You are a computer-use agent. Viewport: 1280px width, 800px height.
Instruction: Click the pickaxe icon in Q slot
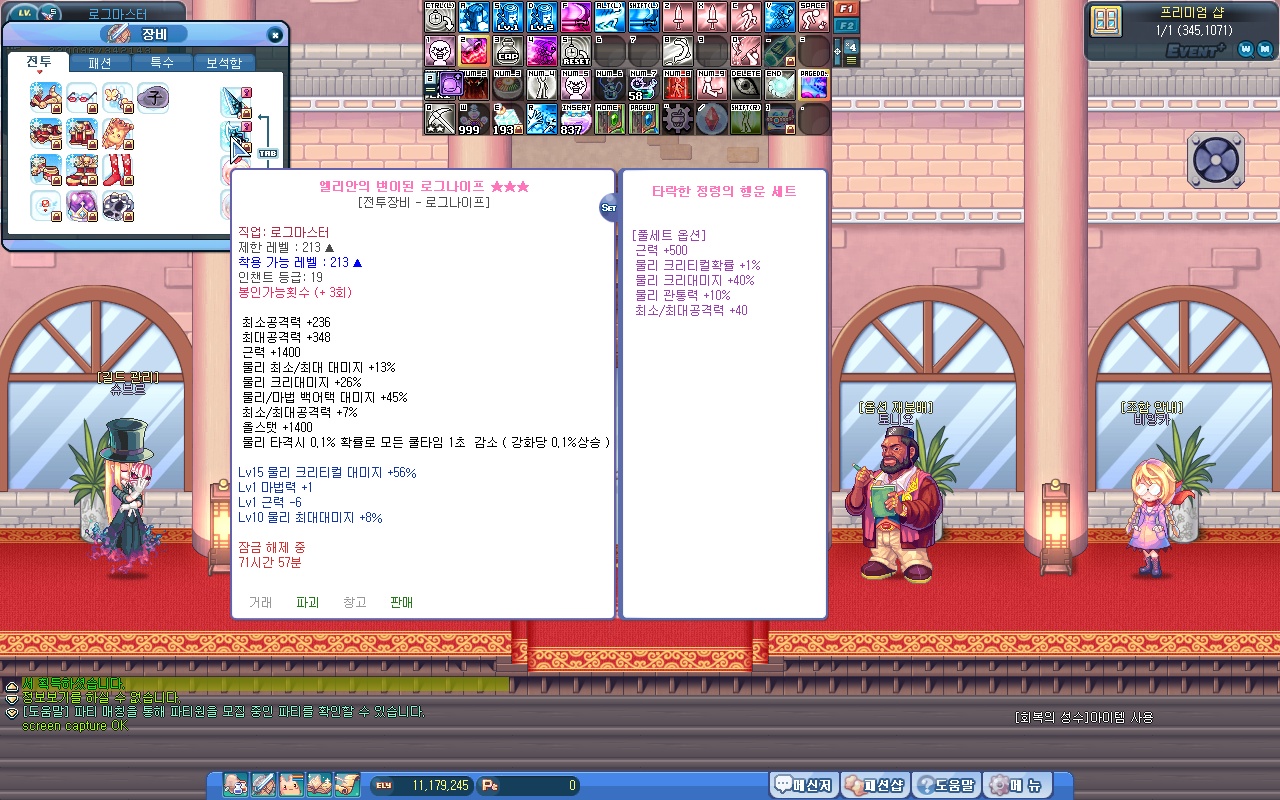[x=440, y=119]
